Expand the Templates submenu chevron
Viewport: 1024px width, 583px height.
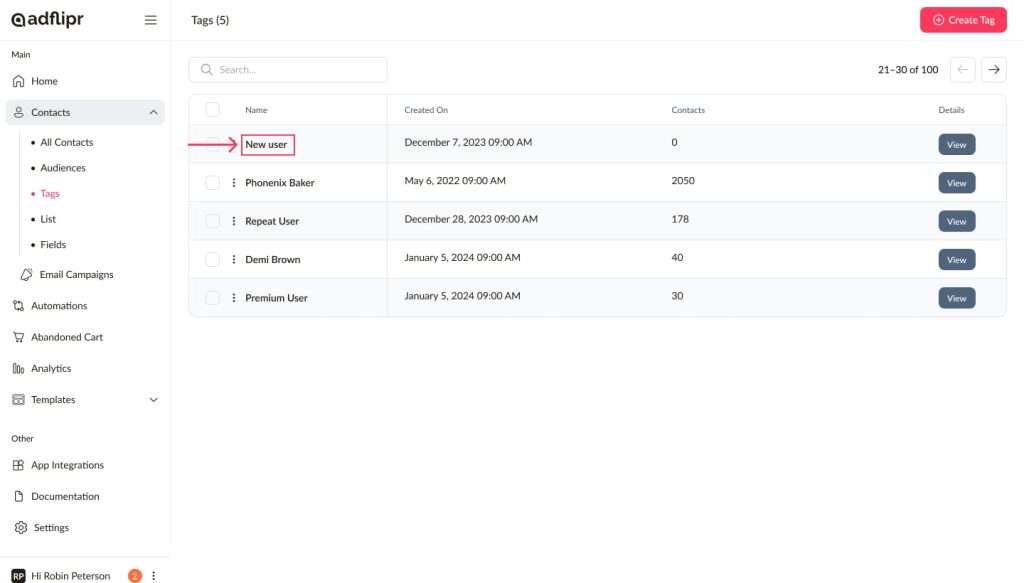tap(153, 400)
